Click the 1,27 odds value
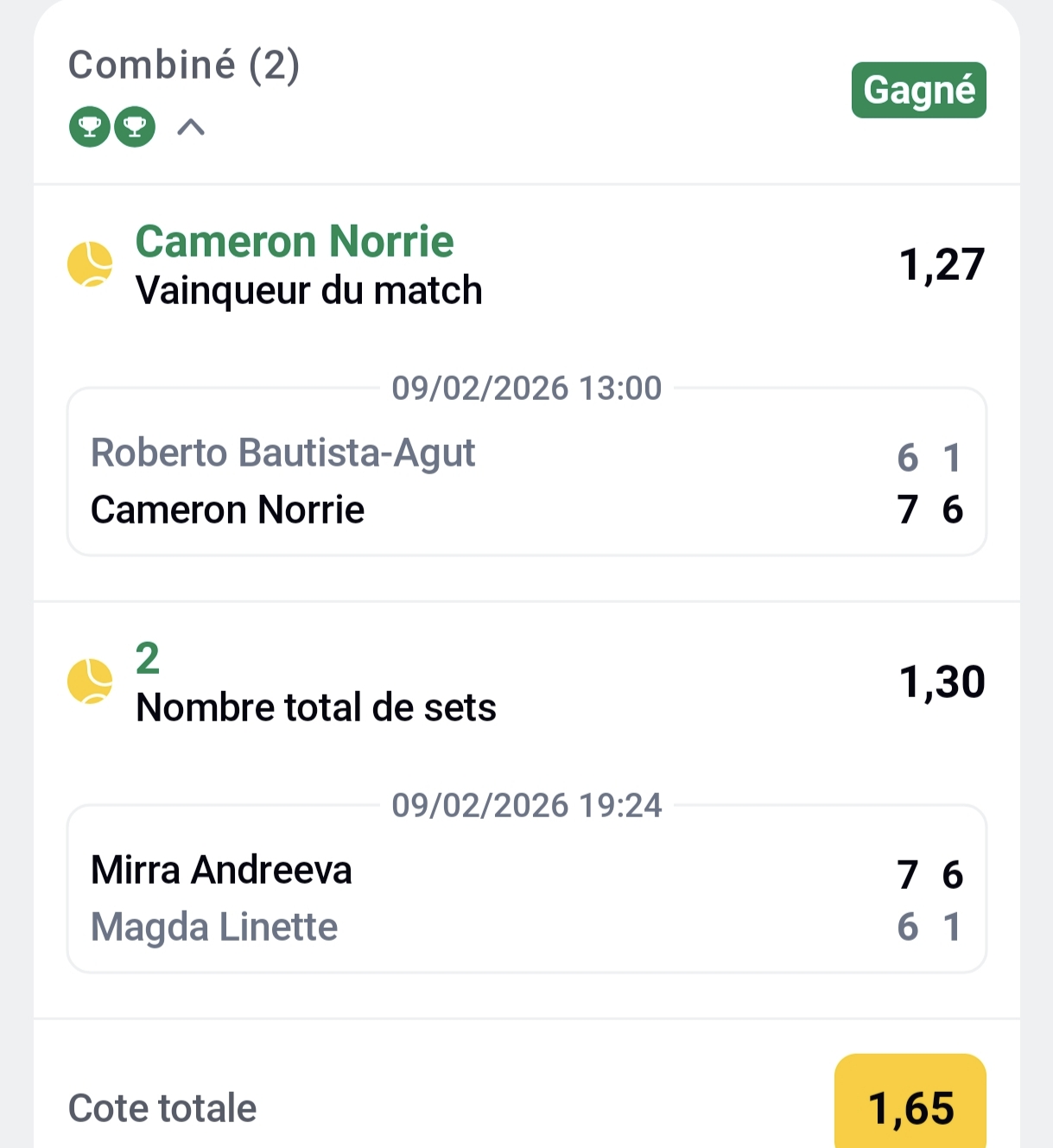The width and height of the screenshot is (1053, 1148). (x=942, y=264)
